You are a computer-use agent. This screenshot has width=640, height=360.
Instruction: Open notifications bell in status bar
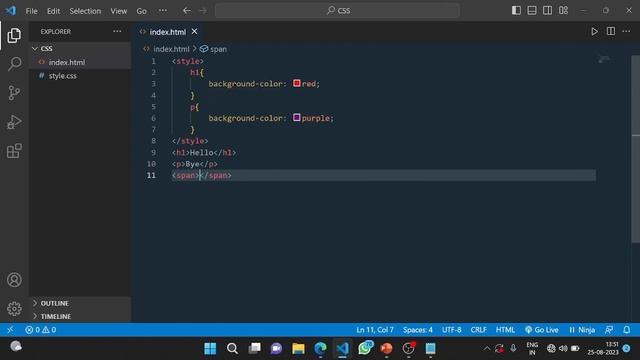627,329
